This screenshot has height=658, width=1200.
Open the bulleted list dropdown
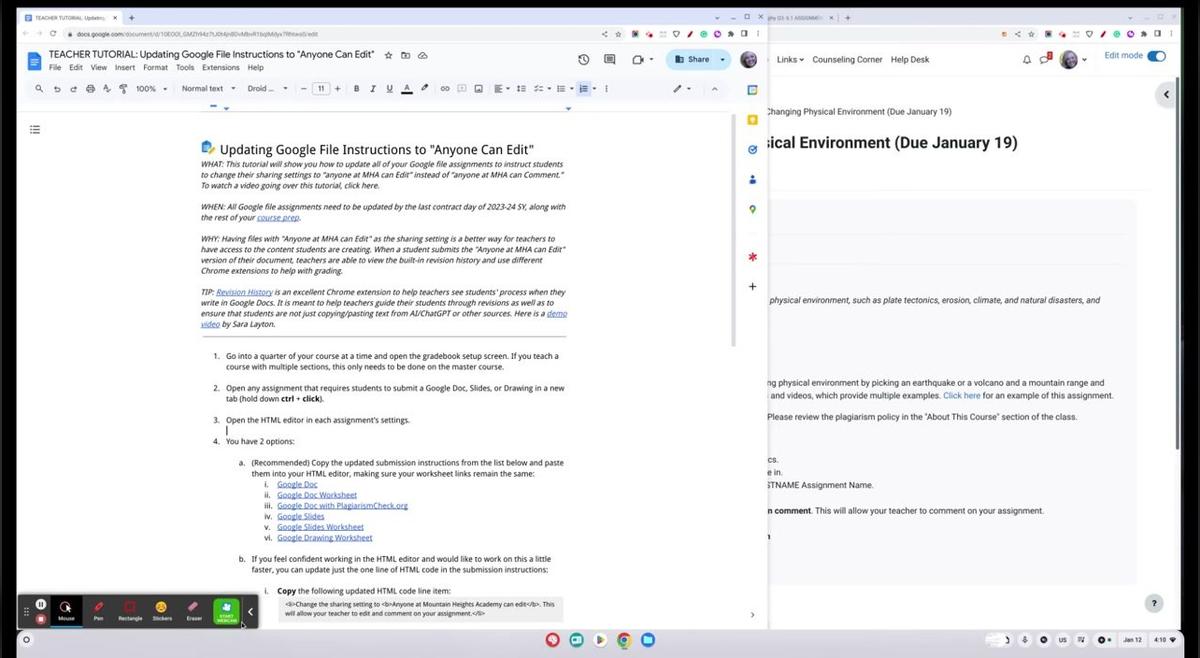pyautogui.click(x=563, y=89)
